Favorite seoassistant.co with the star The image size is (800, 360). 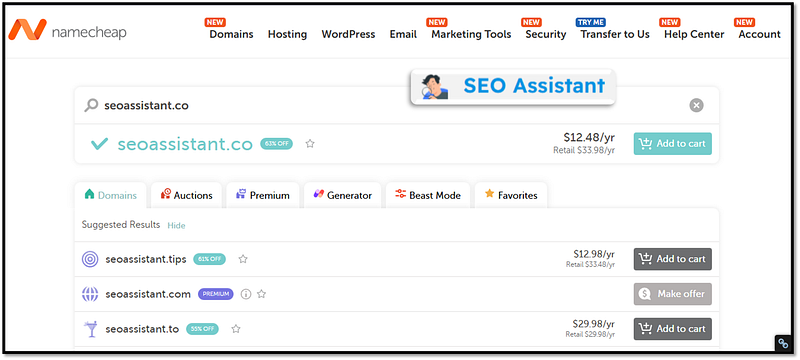point(310,144)
